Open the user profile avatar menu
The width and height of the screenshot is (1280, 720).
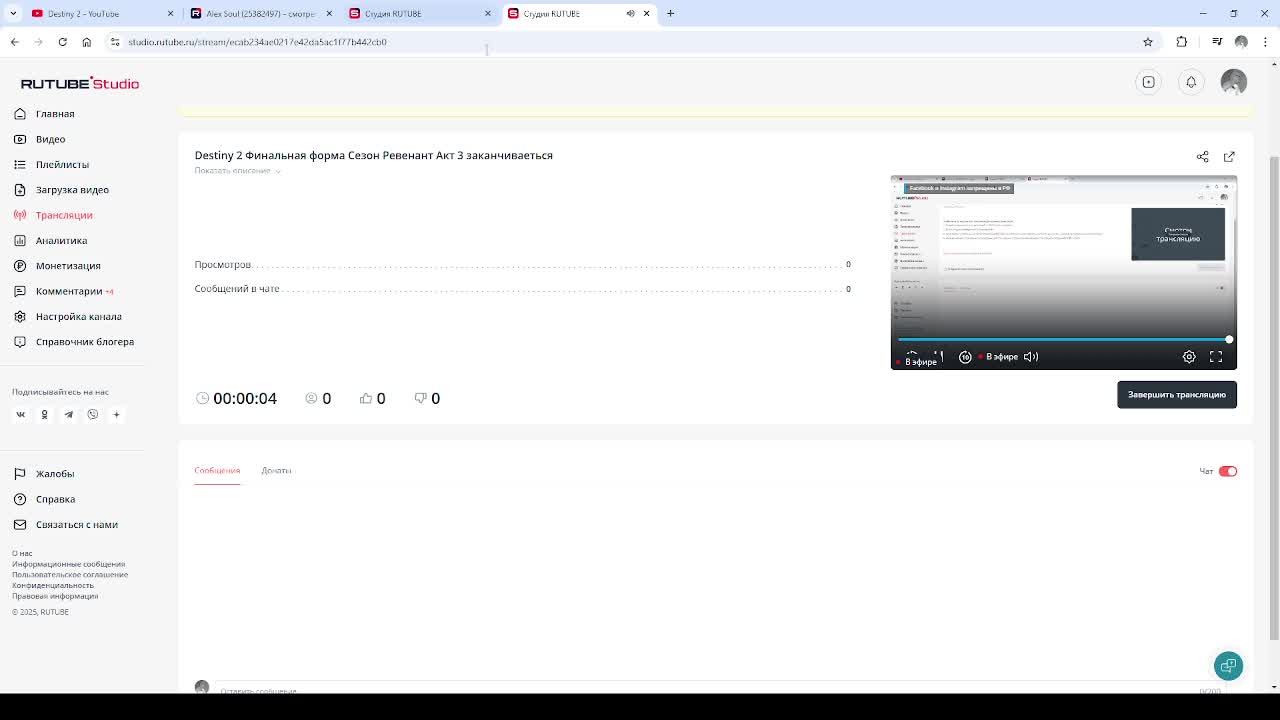click(1234, 82)
